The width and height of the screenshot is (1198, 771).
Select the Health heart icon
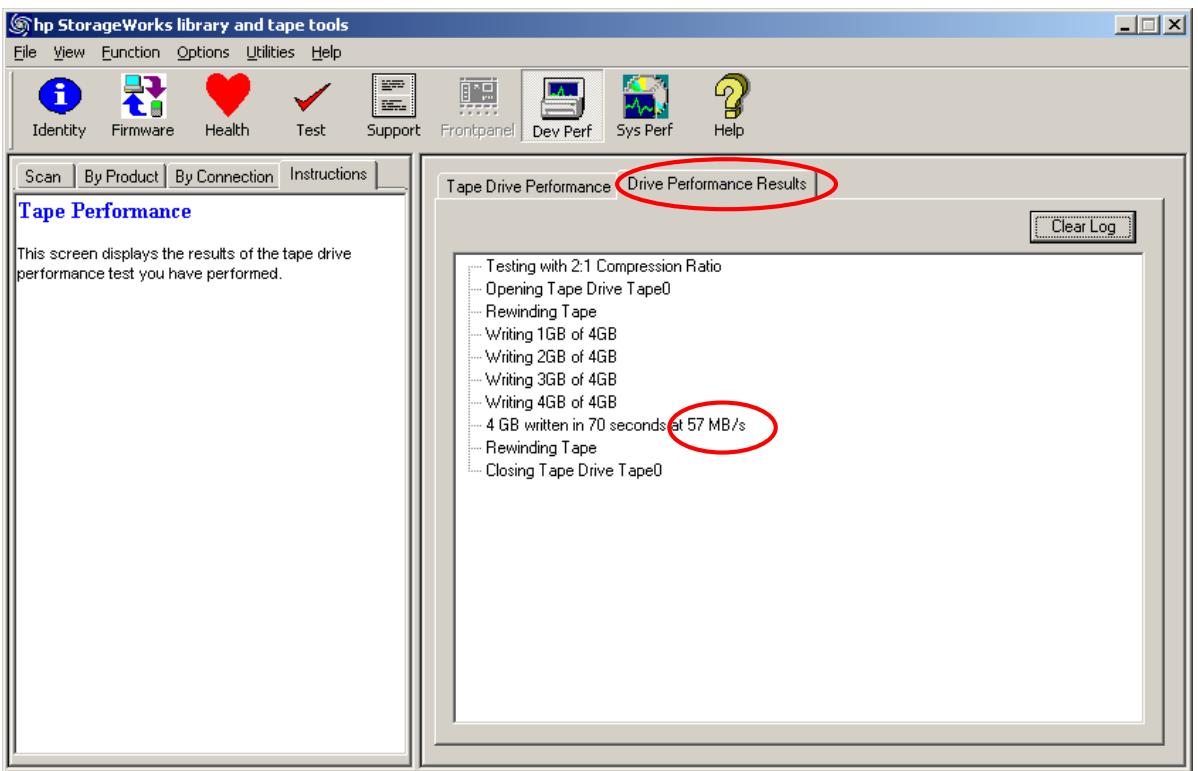(227, 107)
